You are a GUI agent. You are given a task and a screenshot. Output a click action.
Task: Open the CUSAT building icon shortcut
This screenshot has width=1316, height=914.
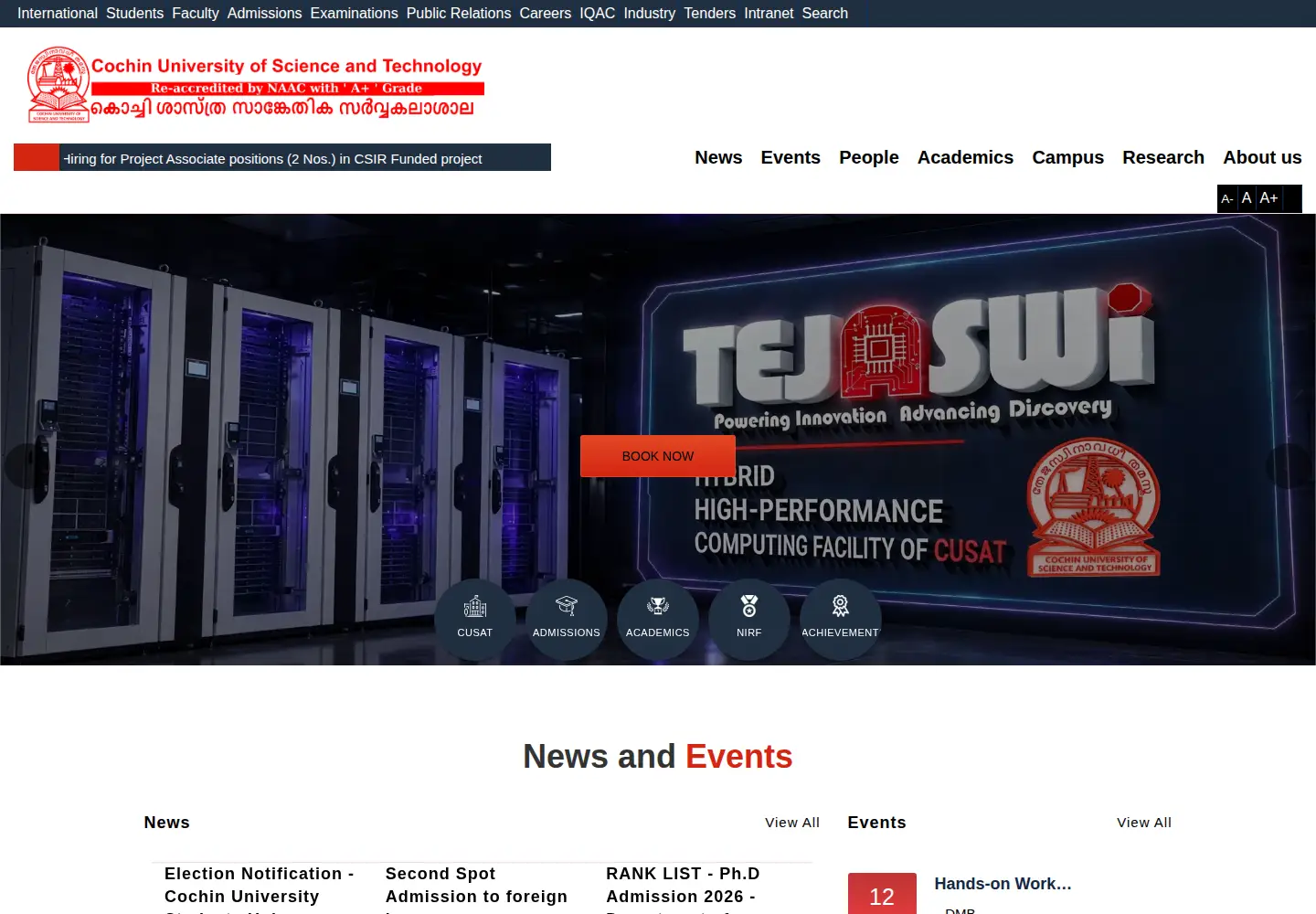pos(475,619)
